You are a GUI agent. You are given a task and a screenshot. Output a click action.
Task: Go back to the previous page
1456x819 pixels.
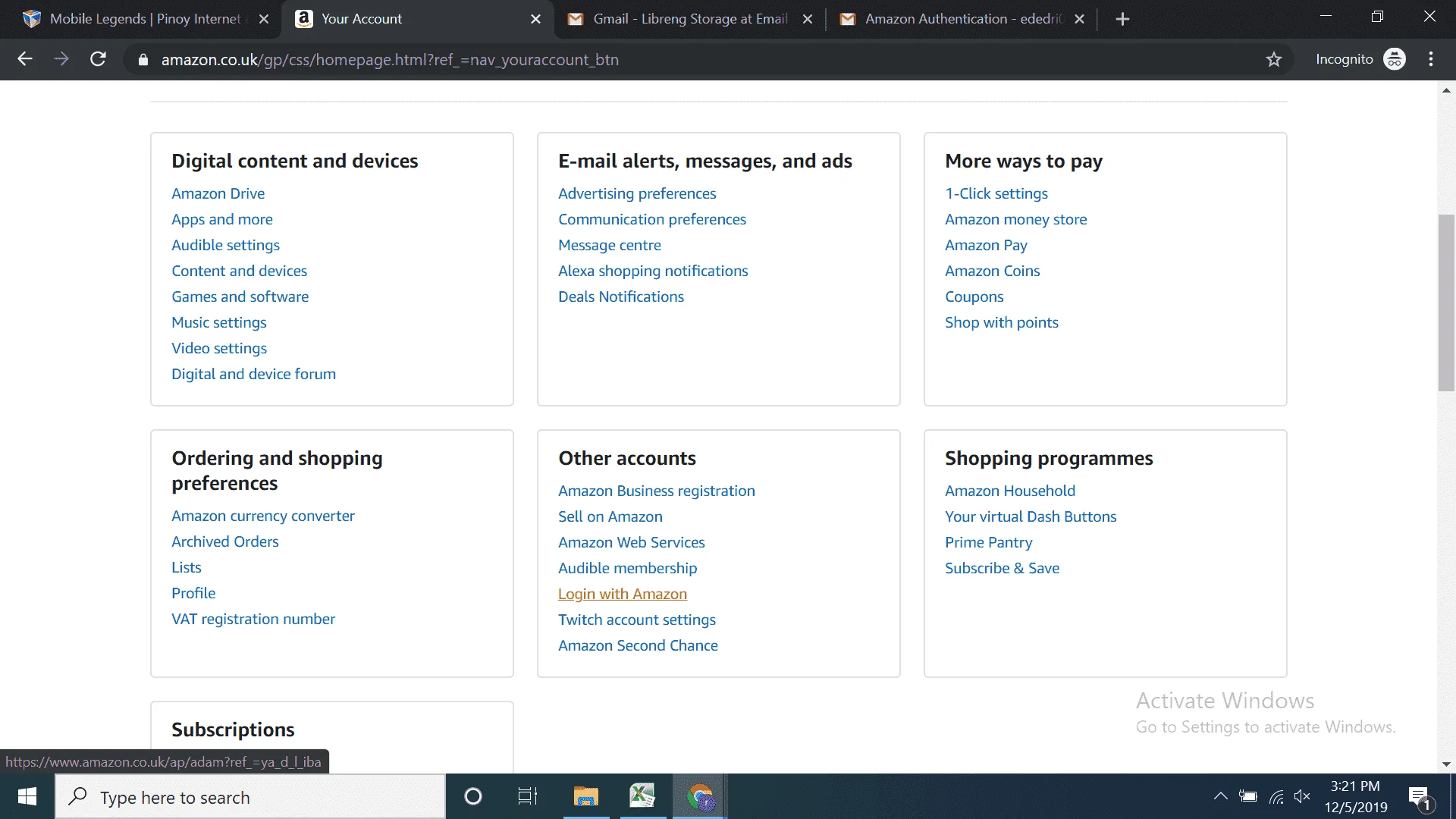coord(25,59)
